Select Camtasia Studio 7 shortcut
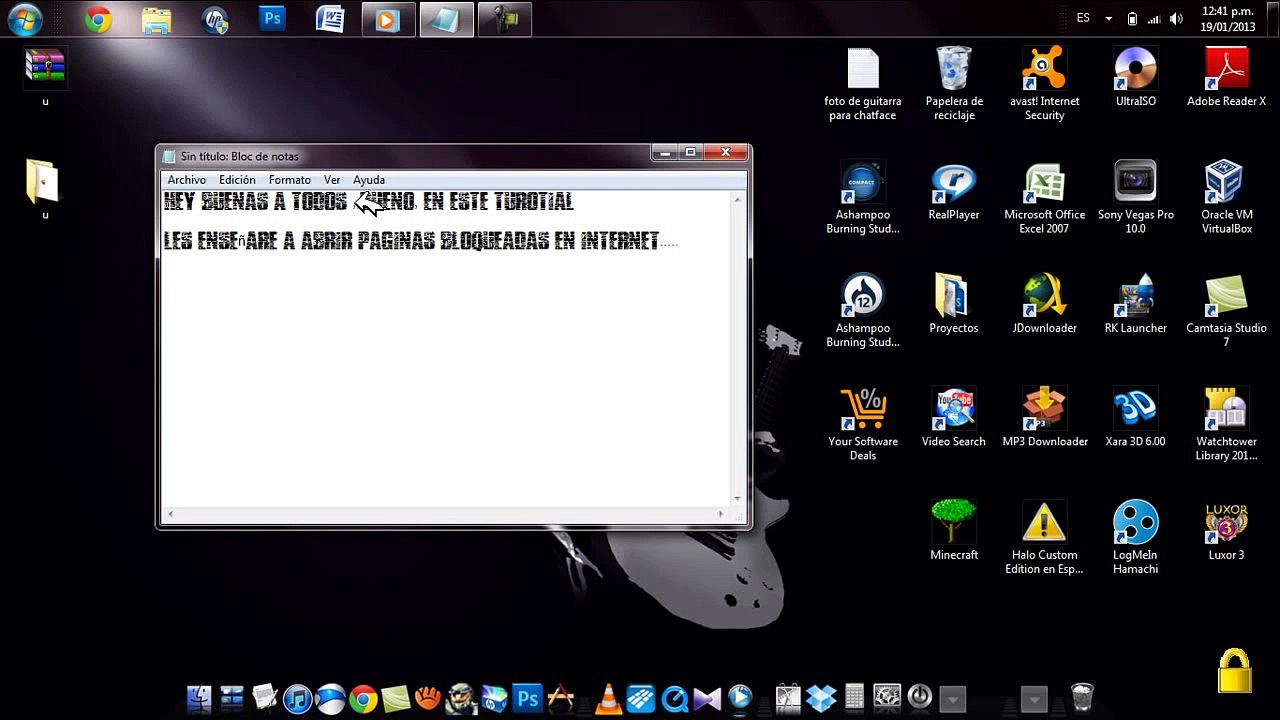 click(1226, 311)
